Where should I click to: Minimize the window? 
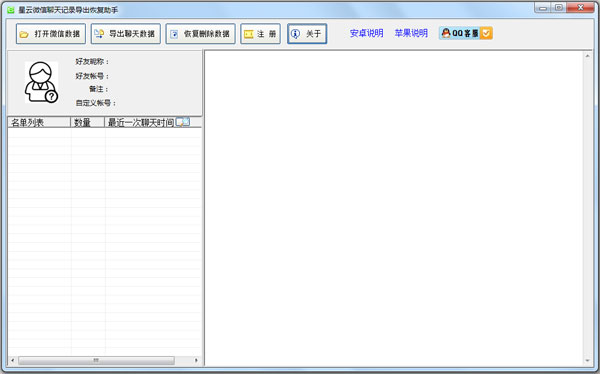pyautogui.click(x=543, y=7)
